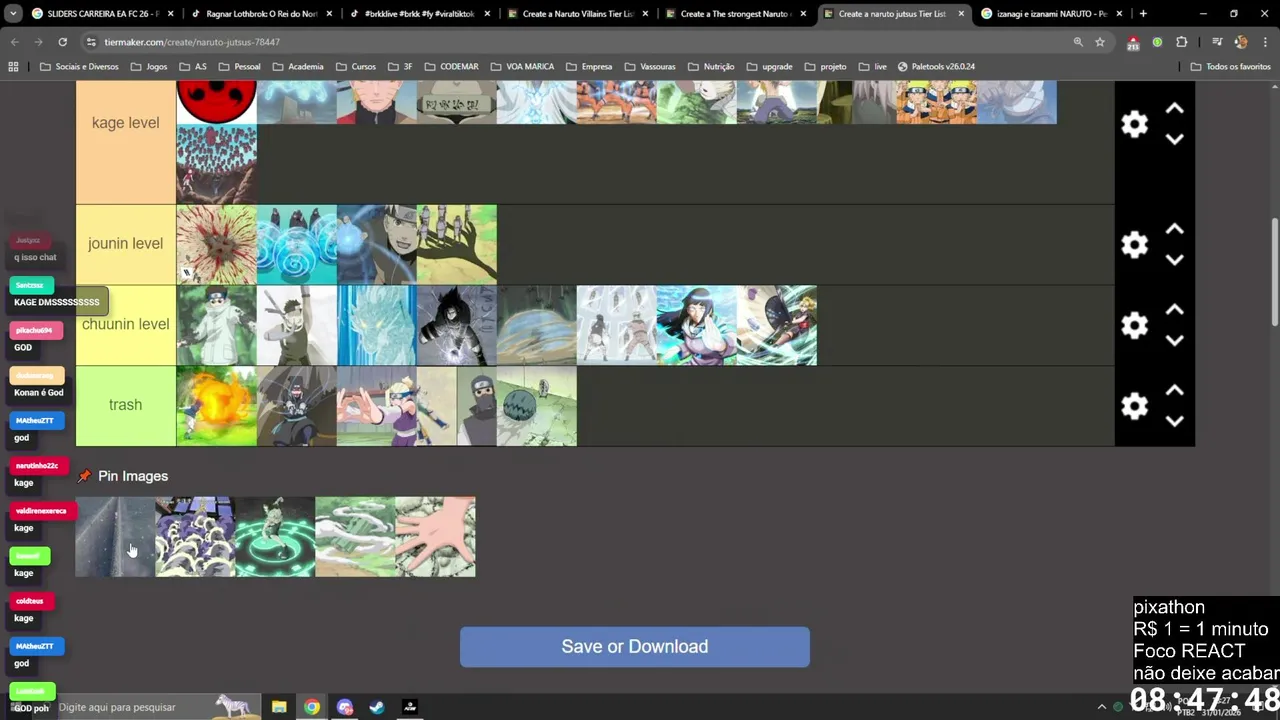
Task: Open the Chrome apps grid icon
Action: point(13,66)
